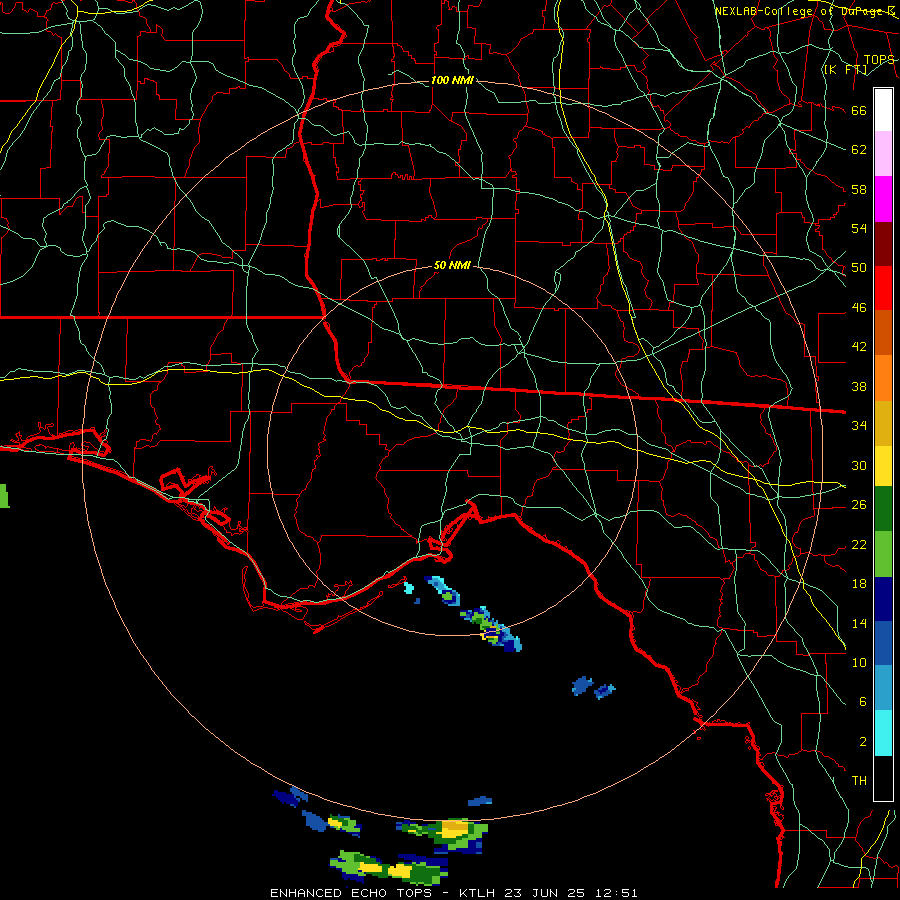900x900 pixels.
Task: Click the legend value 50
Action: (859, 268)
